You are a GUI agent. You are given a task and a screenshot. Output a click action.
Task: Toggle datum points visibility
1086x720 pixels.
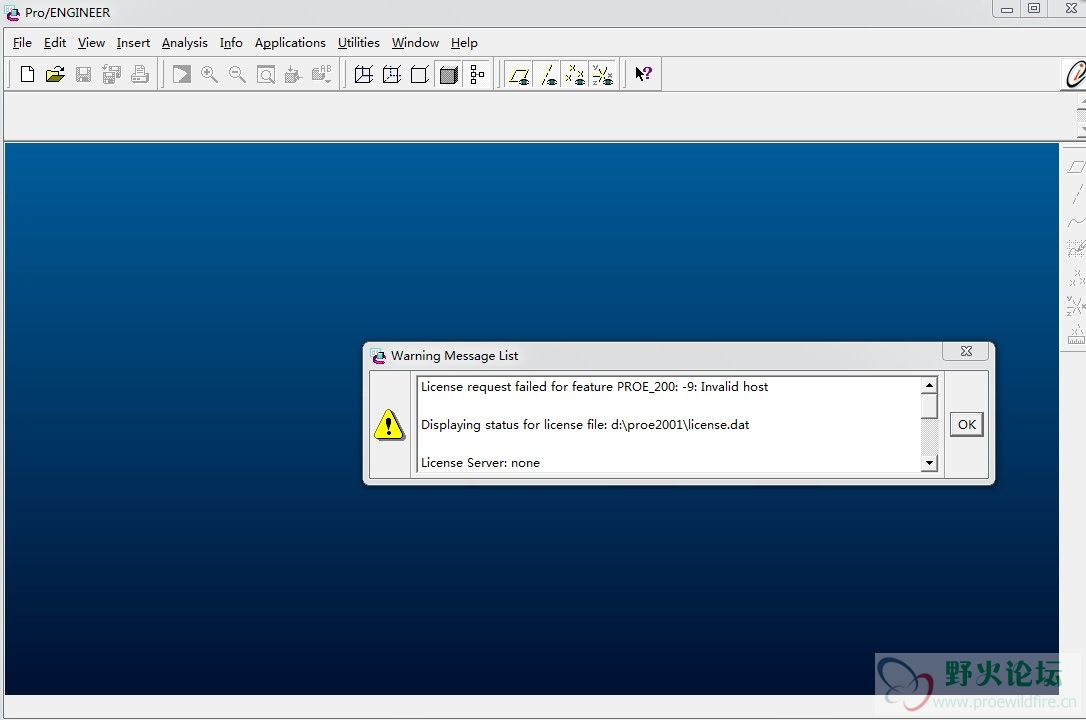(x=575, y=74)
